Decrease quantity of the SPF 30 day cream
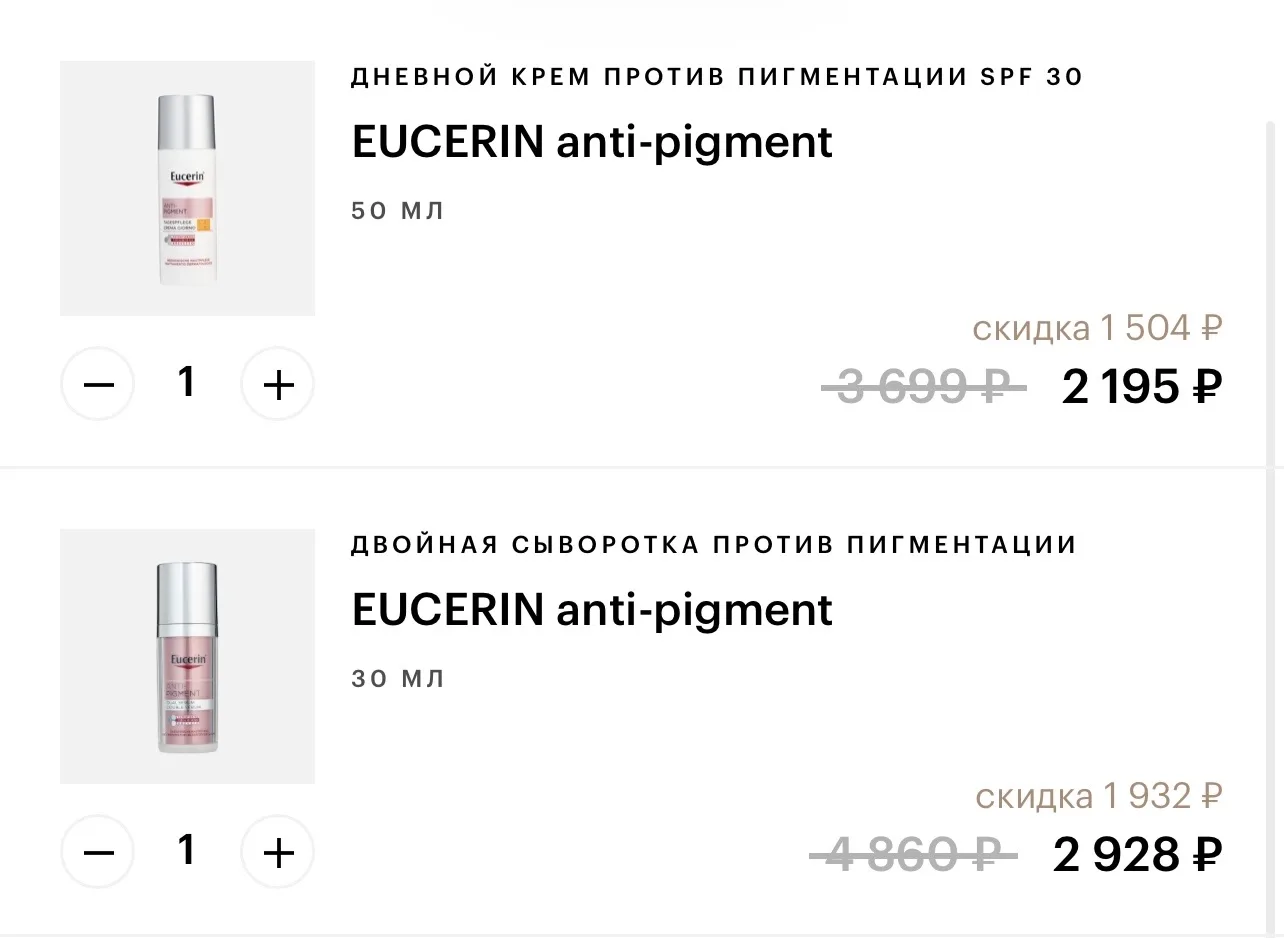Viewport: 1284px width, 938px height. [x=98, y=384]
